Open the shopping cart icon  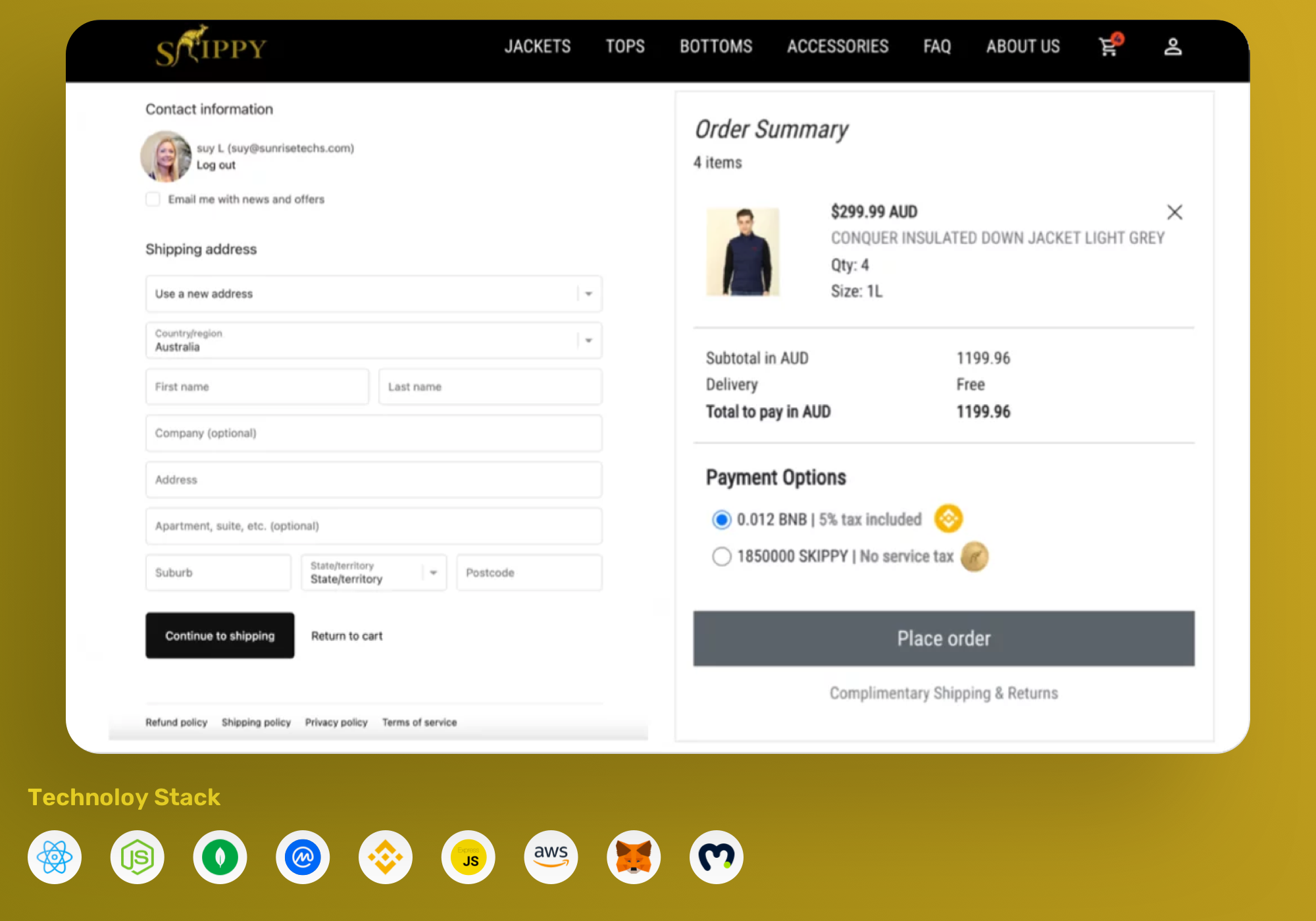pyautogui.click(x=1109, y=47)
